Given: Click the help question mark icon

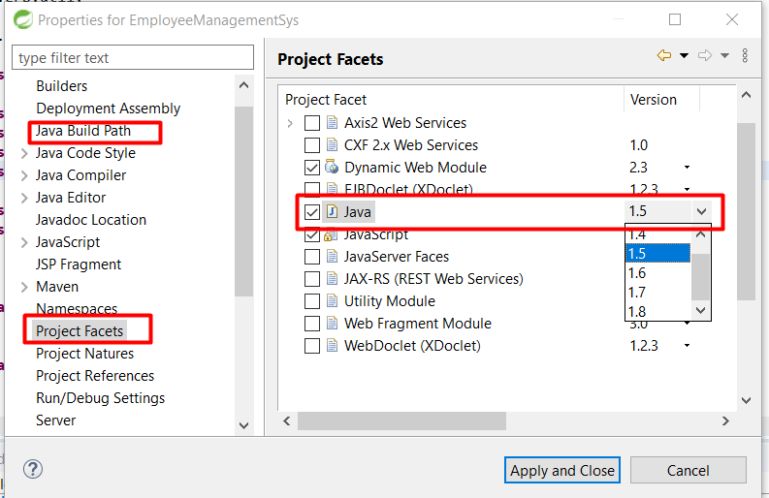Looking at the screenshot, I should (33, 469).
